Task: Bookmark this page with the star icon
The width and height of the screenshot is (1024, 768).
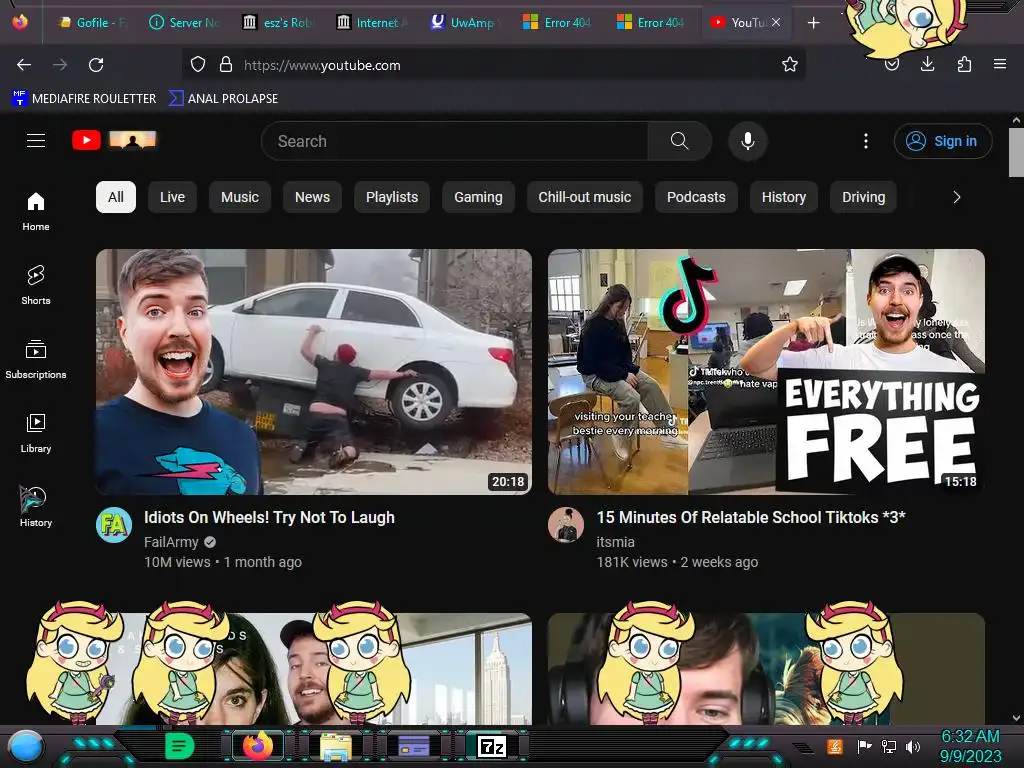Action: click(790, 65)
